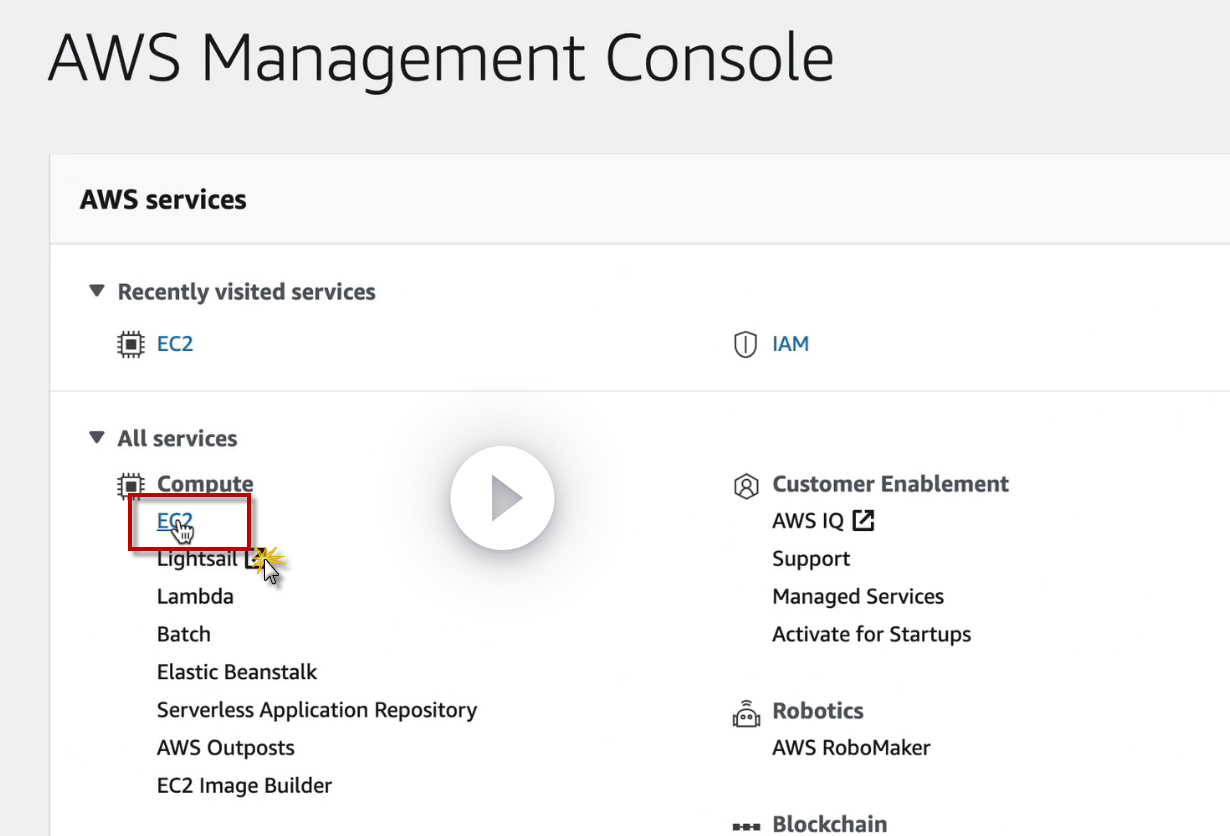Click the EC2 chip icon under Recently visited
This screenshot has height=836, width=1230.
pyautogui.click(x=131, y=344)
